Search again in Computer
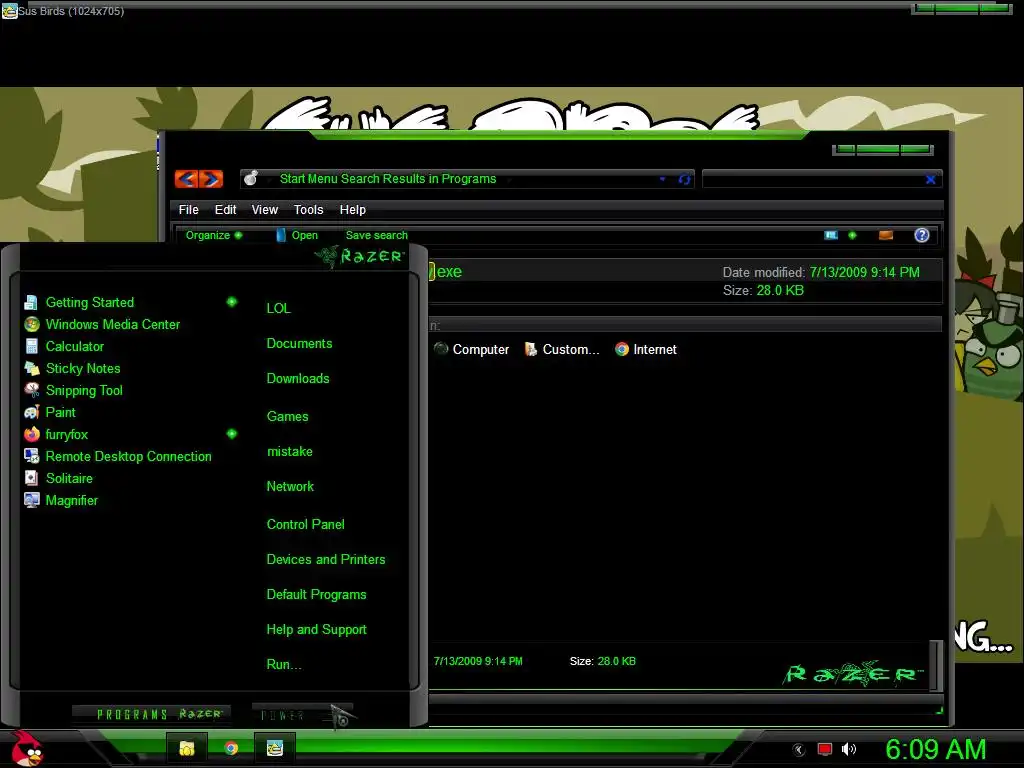 [x=472, y=349]
